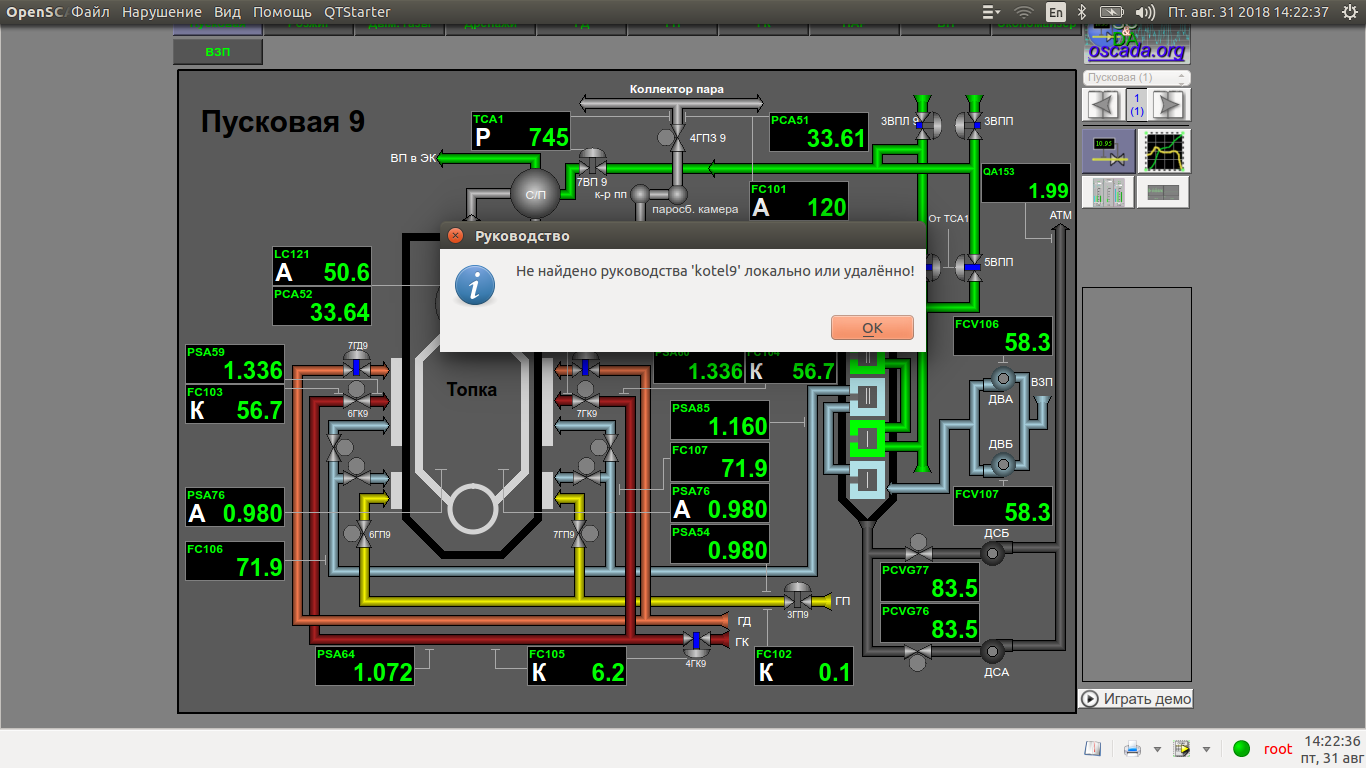Open the contours group view icon

point(1108,191)
